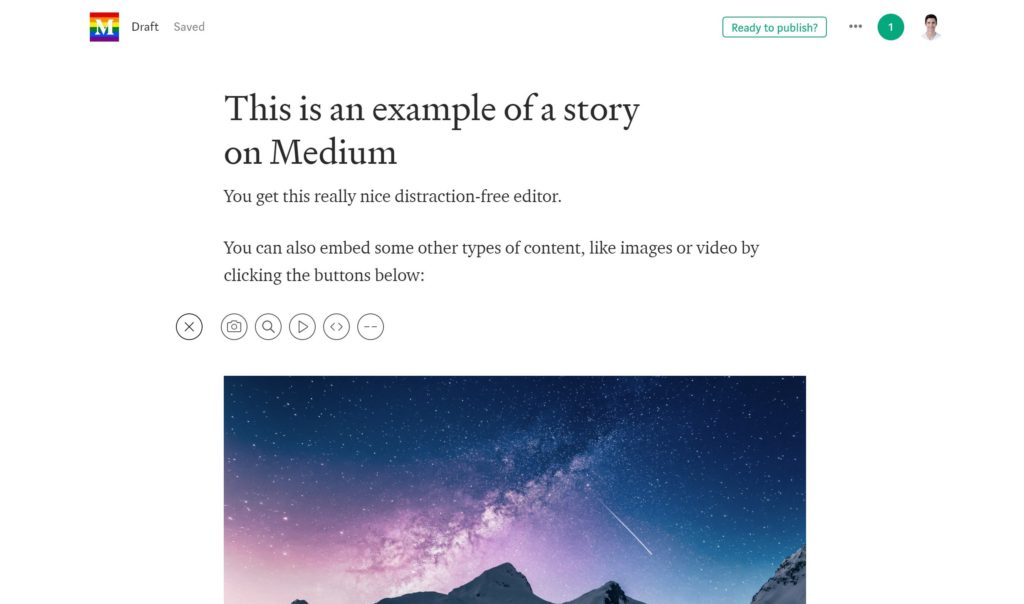View notifications from the green badge
Image resolution: width=1024 pixels, height=604 pixels.
(890, 27)
